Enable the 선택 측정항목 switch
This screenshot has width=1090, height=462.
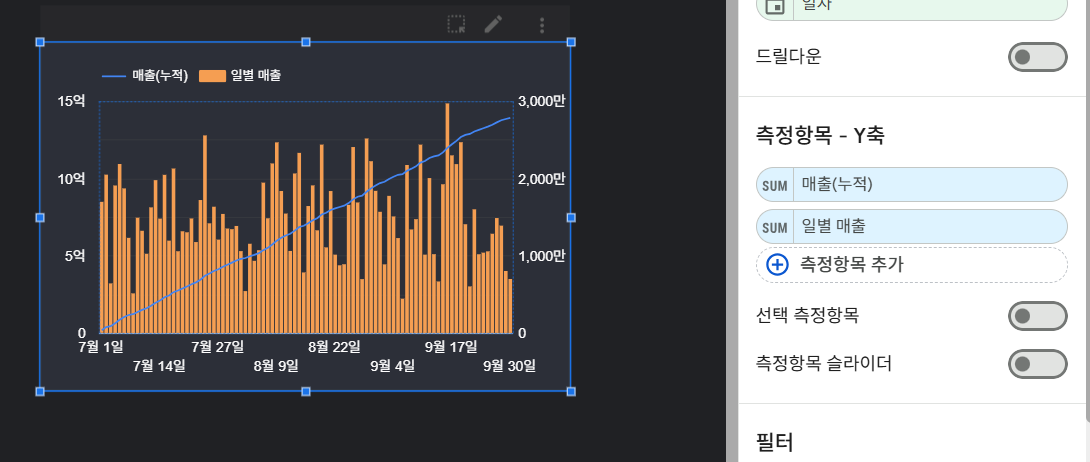click(1037, 316)
